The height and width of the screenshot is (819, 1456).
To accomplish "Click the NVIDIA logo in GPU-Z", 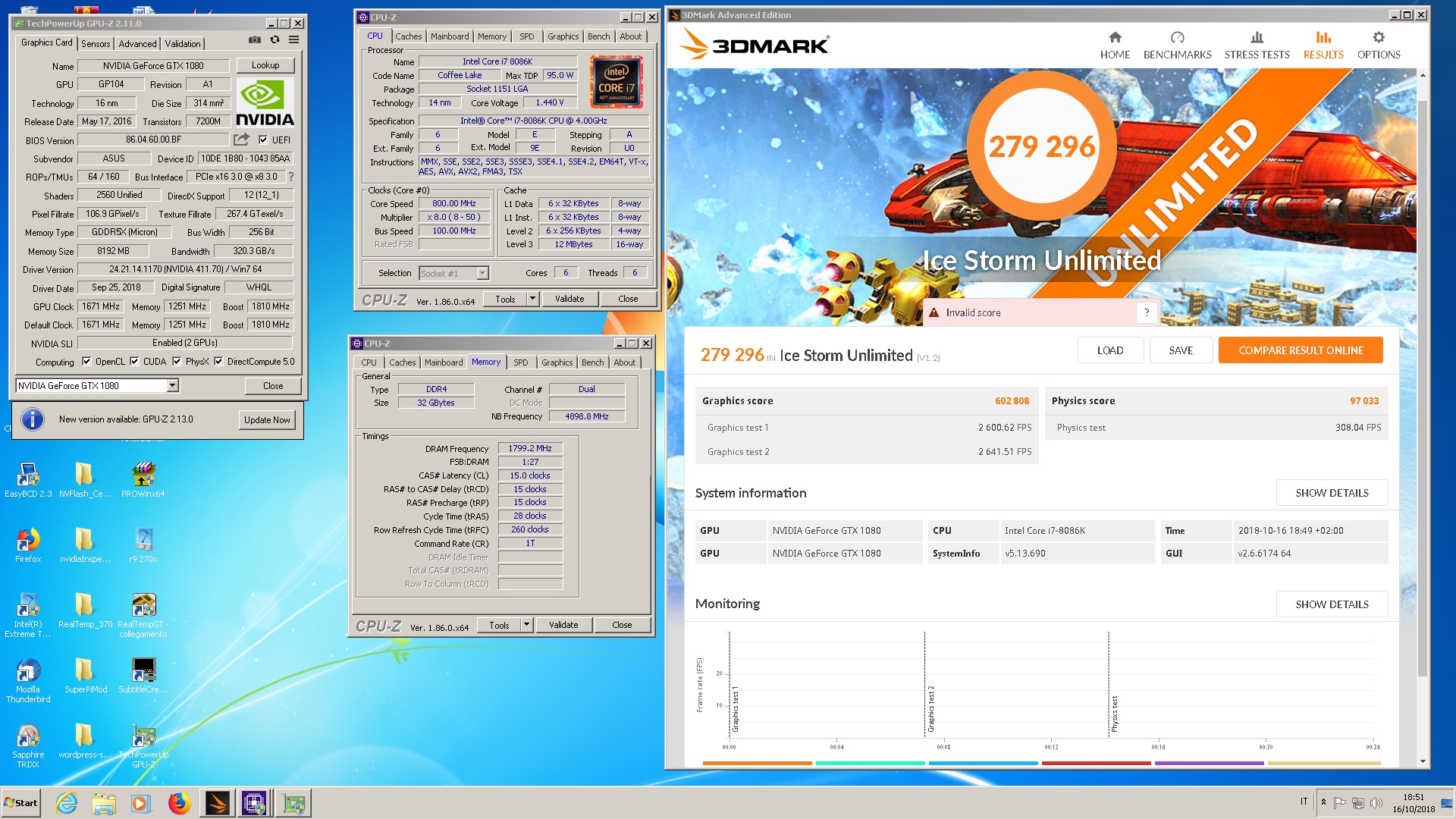I will pyautogui.click(x=265, y=102).
